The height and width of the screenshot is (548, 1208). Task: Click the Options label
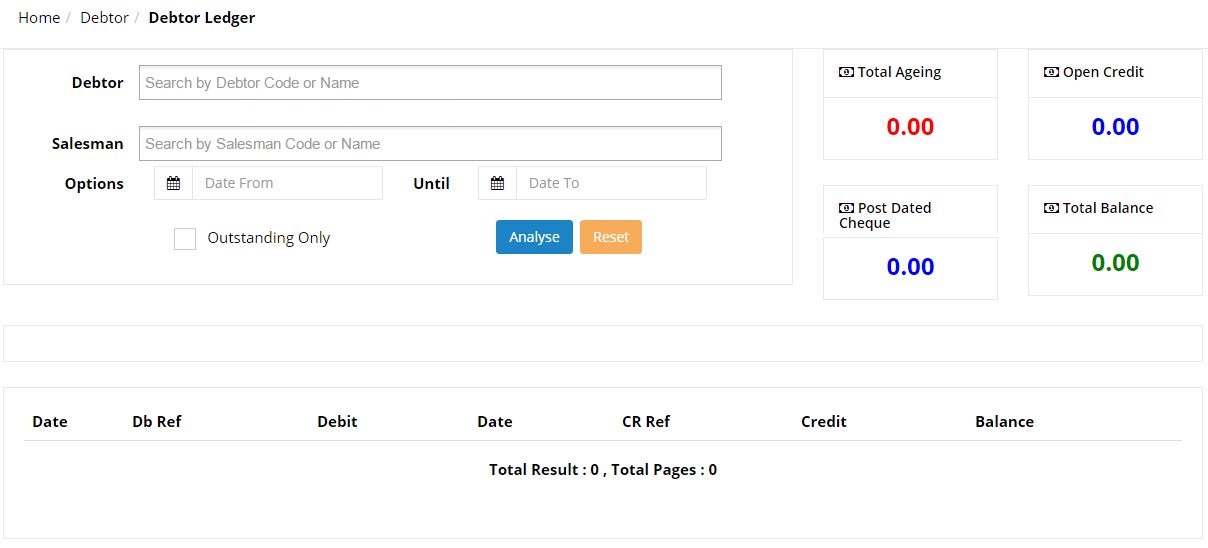coord(94,183)
